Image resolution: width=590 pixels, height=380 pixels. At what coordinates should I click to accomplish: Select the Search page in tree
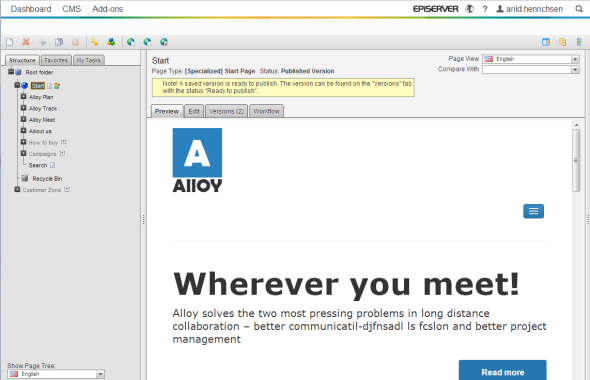38,165
